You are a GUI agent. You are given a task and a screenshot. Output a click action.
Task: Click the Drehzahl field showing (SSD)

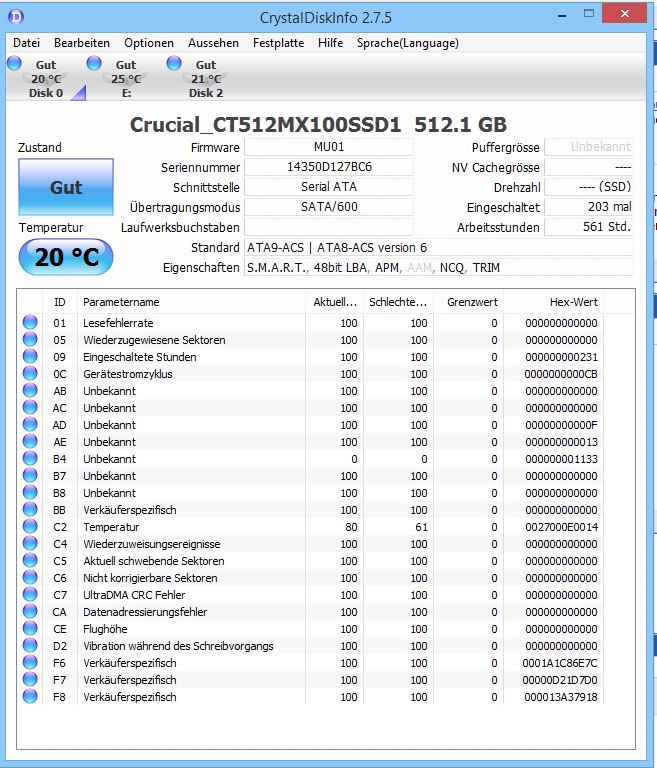(x=589, y=187)
